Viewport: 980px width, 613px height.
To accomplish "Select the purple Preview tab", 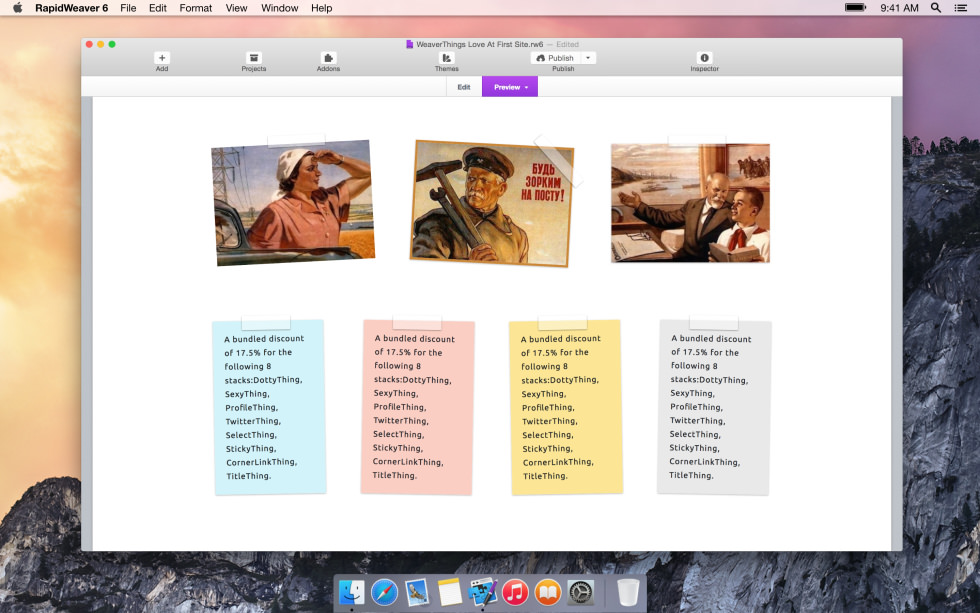I will [x=510, y=87].
